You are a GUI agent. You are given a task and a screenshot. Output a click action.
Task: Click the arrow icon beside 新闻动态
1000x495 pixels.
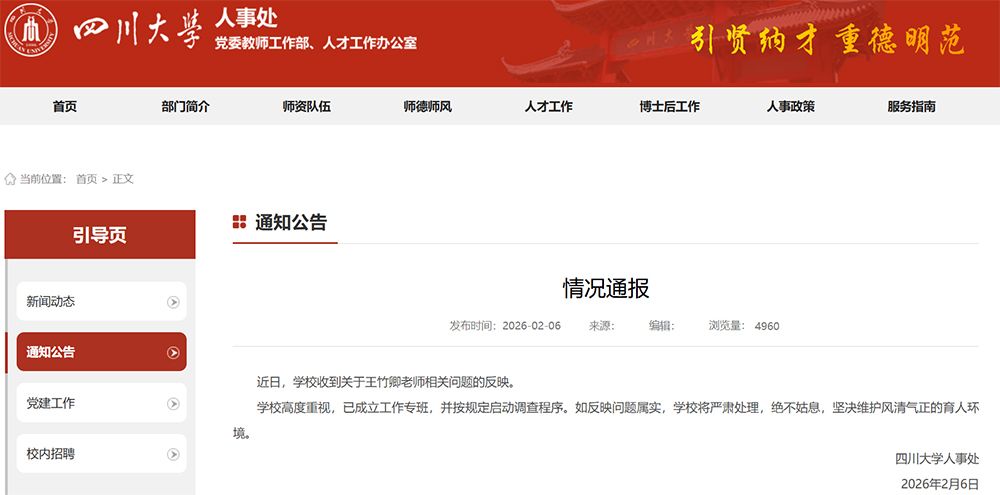click(174, 302)
